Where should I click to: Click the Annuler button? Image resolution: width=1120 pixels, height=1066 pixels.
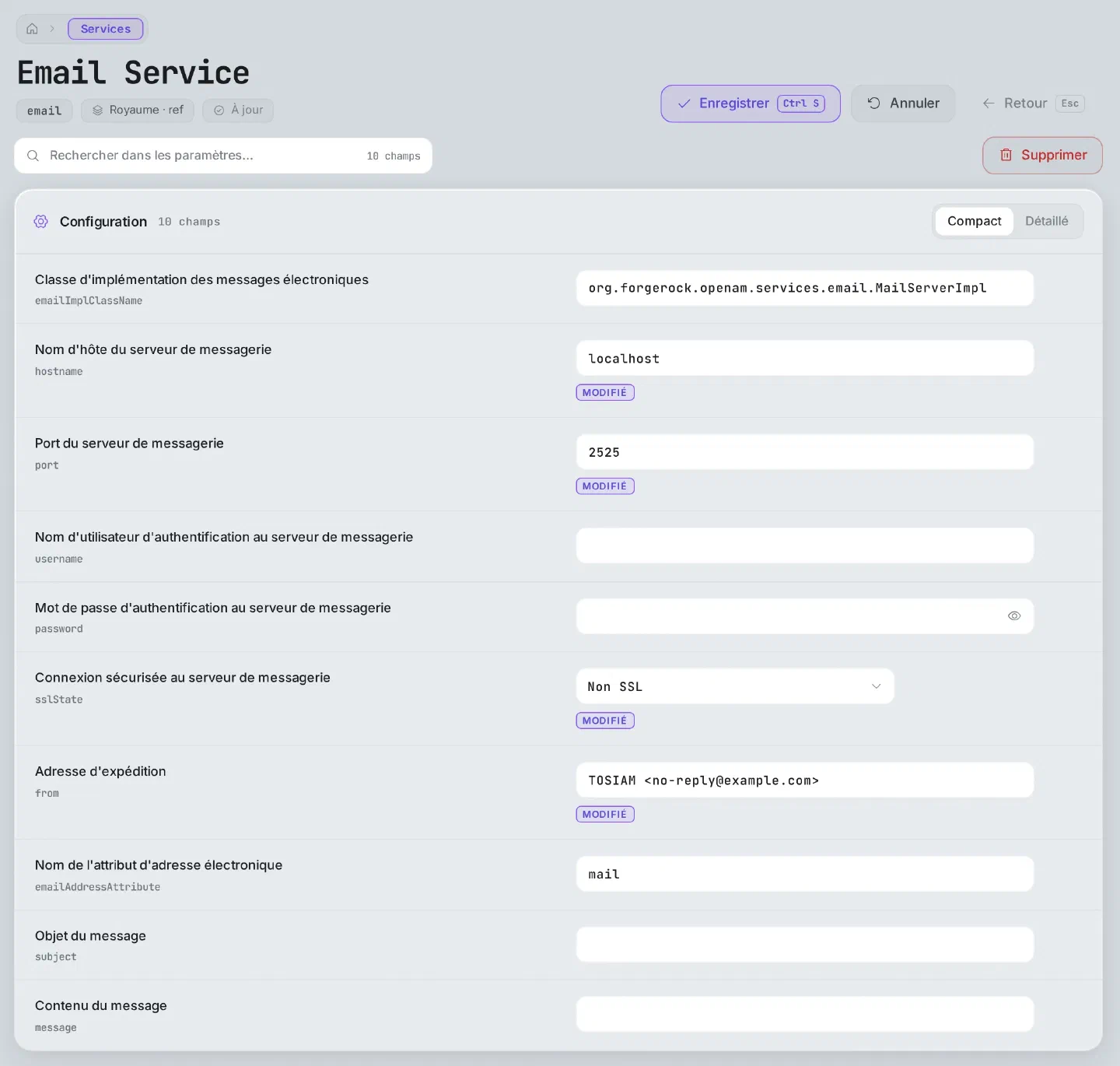point(903,103)
